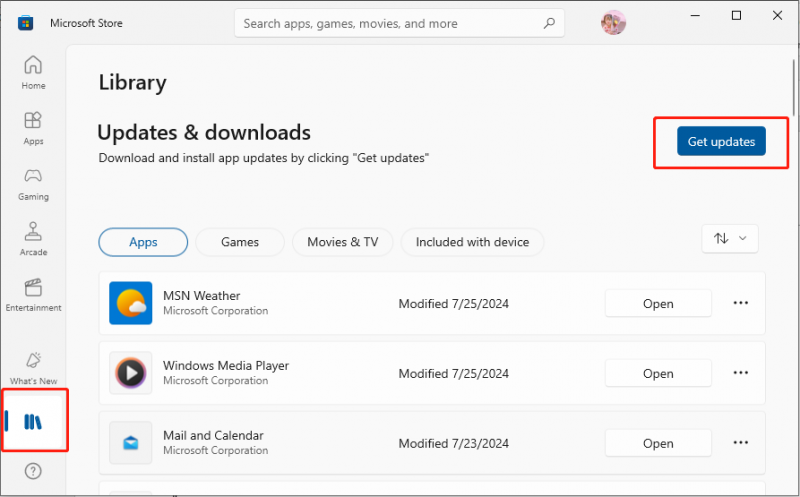Select the Included with device tab
800x497 pixels.
pyautogui.click(x=472, y=242)
